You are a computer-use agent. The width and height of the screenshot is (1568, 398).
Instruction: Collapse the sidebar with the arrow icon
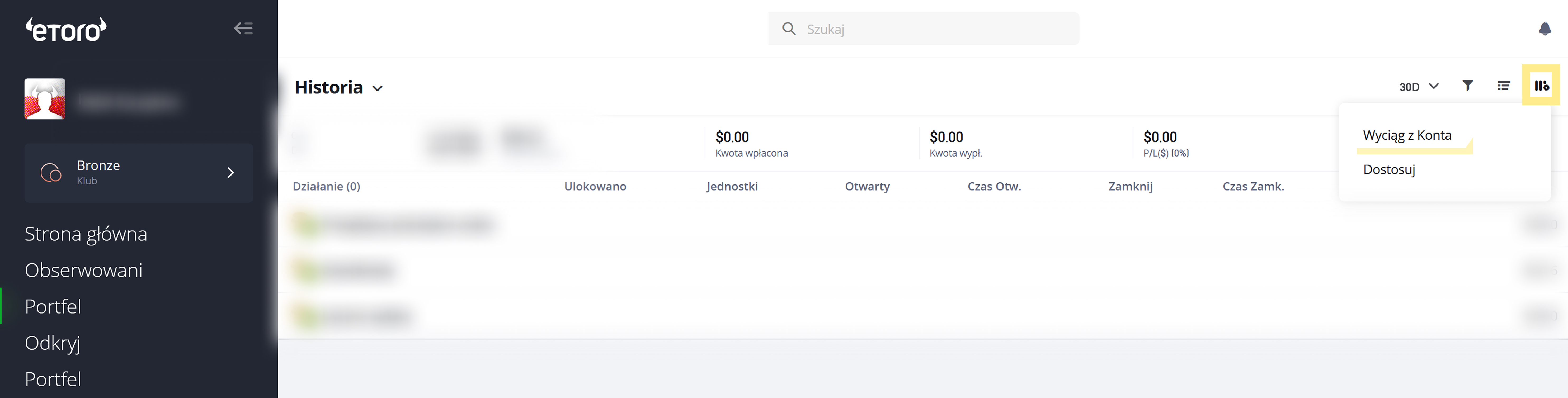coord(243,29)
